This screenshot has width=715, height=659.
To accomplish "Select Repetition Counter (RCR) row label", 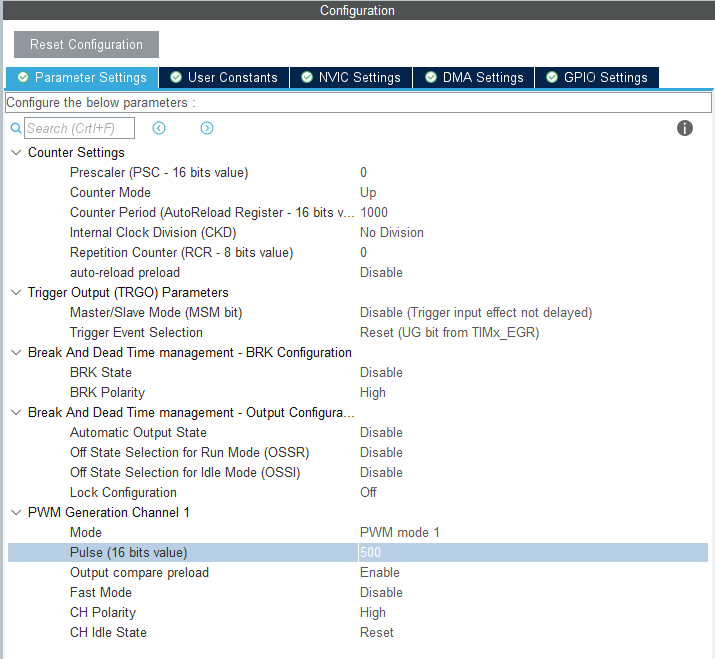I will (x=181, y=253).
